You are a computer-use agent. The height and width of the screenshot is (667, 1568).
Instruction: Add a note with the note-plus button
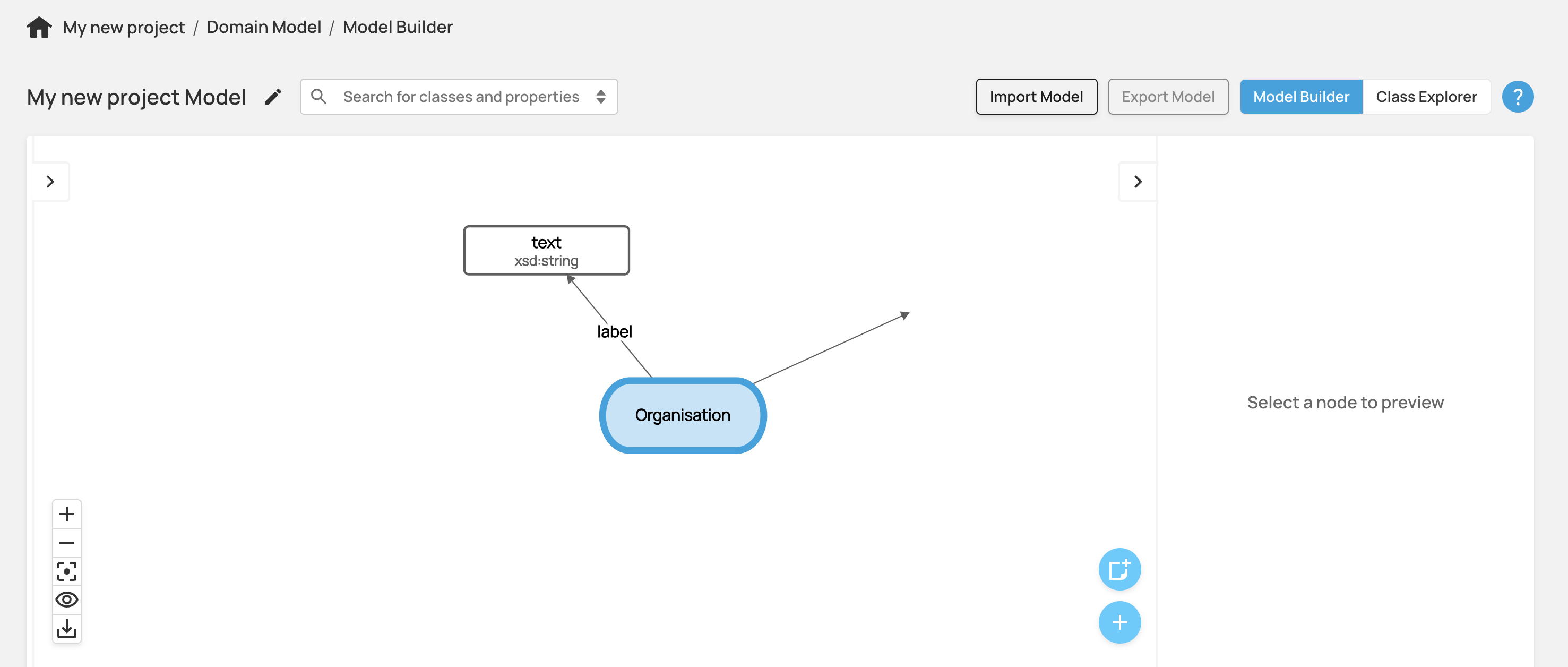[1119, 569]
